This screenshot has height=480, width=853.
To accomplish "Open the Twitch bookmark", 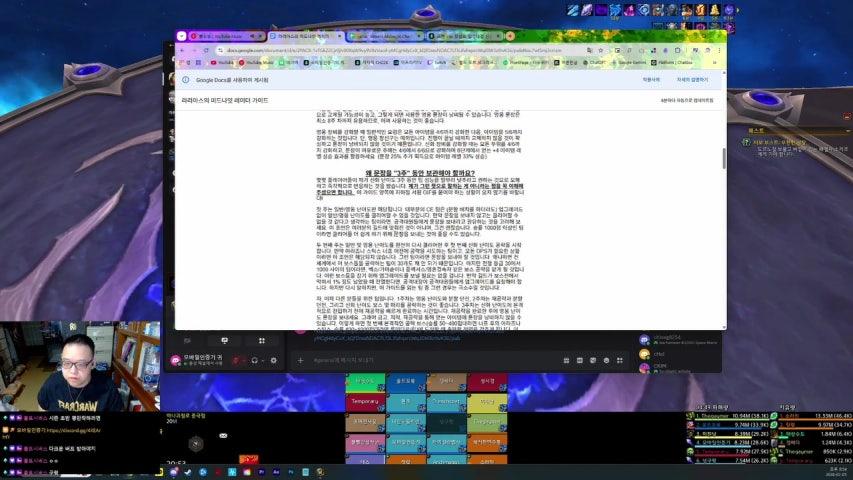I will pyautogui.click(x=437, y=63).
